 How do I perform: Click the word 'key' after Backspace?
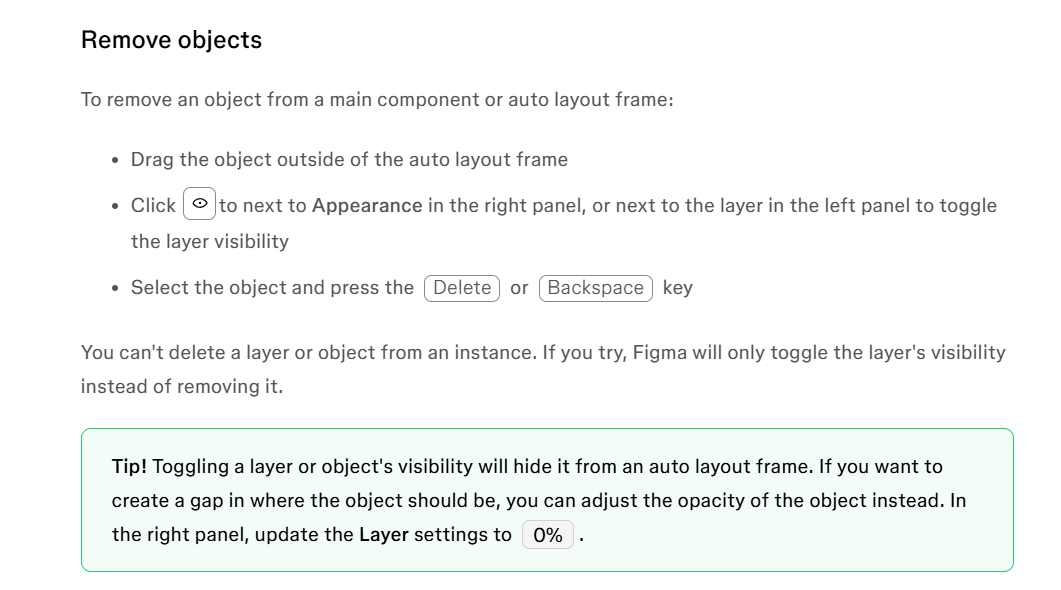[678, 288]
